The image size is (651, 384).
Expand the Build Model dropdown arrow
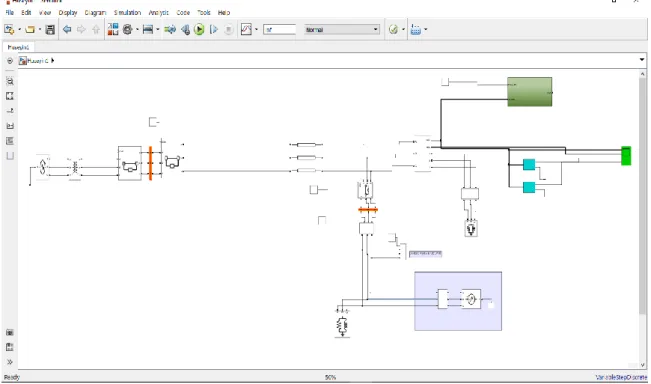tap(426, 29)
